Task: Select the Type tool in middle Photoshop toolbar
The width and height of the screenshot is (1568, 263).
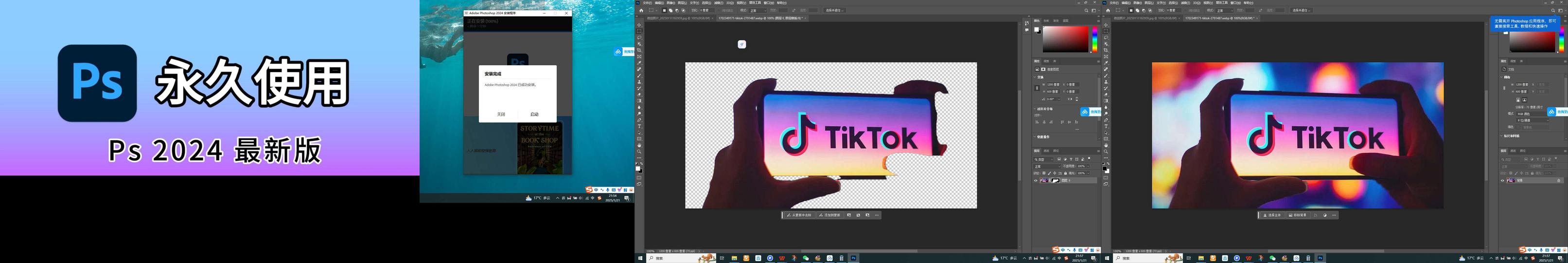Action: [639, 126]
